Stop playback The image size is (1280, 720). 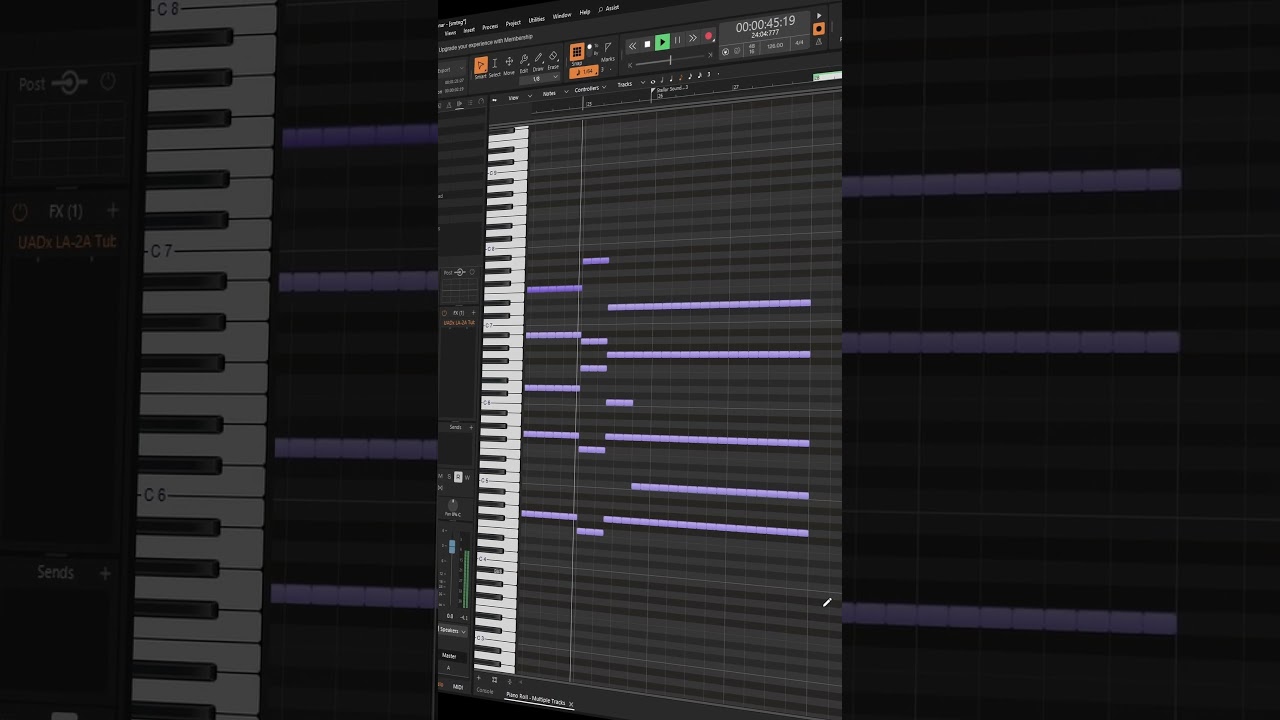pyautogui.click(x=647, y=44)
